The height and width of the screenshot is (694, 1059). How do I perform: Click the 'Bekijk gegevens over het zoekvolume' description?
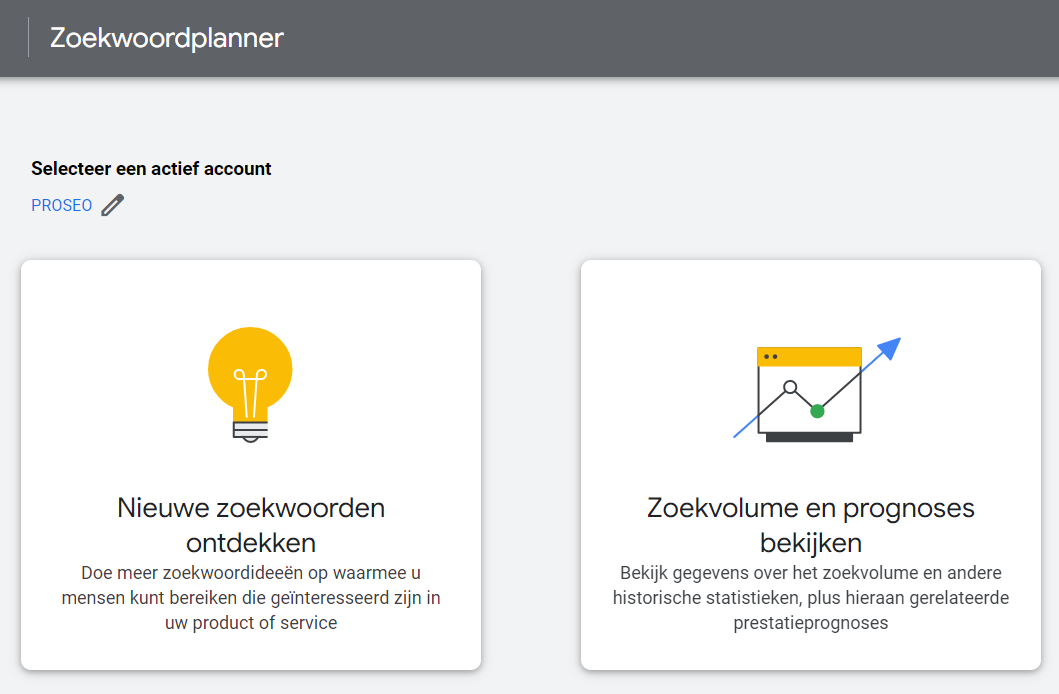pyautogui.click(x=810, y=597)
